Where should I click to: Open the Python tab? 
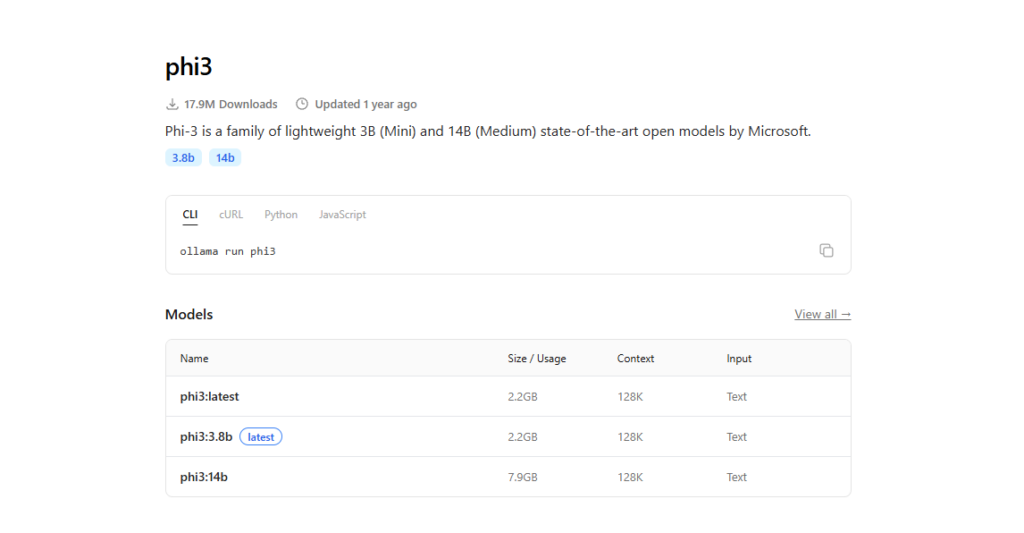(x=281, y=214)
